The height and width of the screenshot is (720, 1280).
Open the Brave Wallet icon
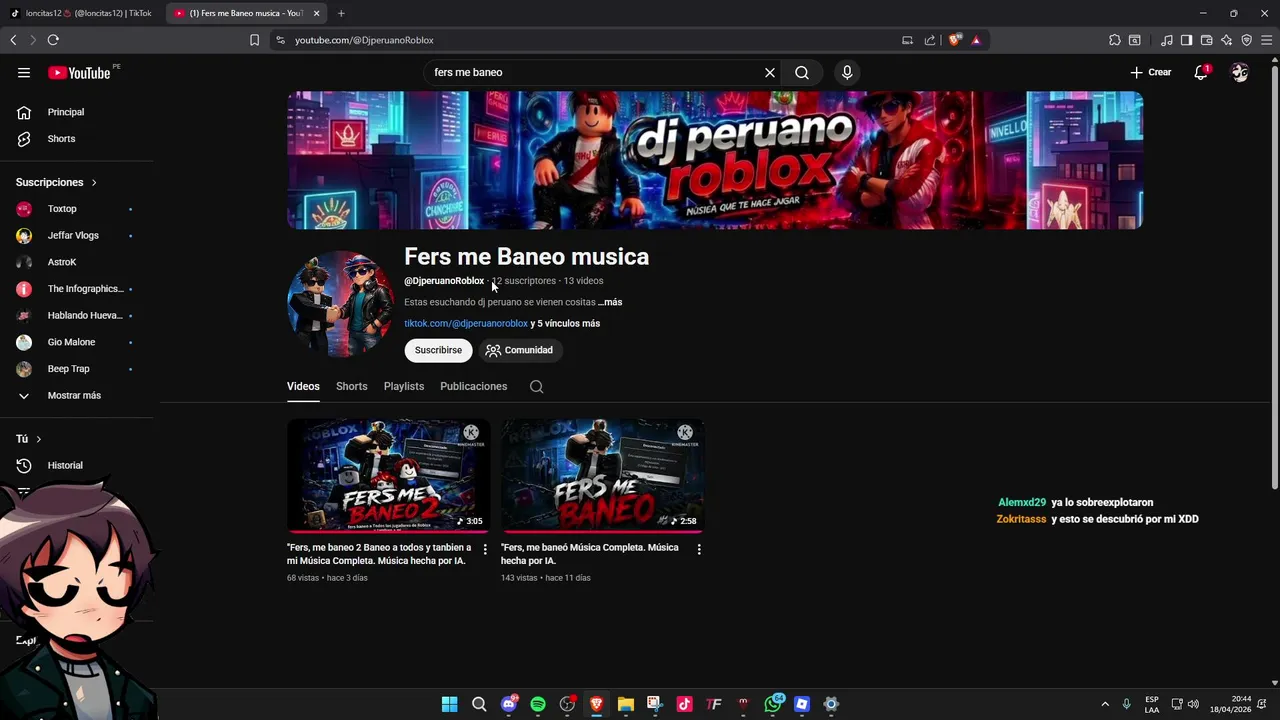click(1206, 40)
